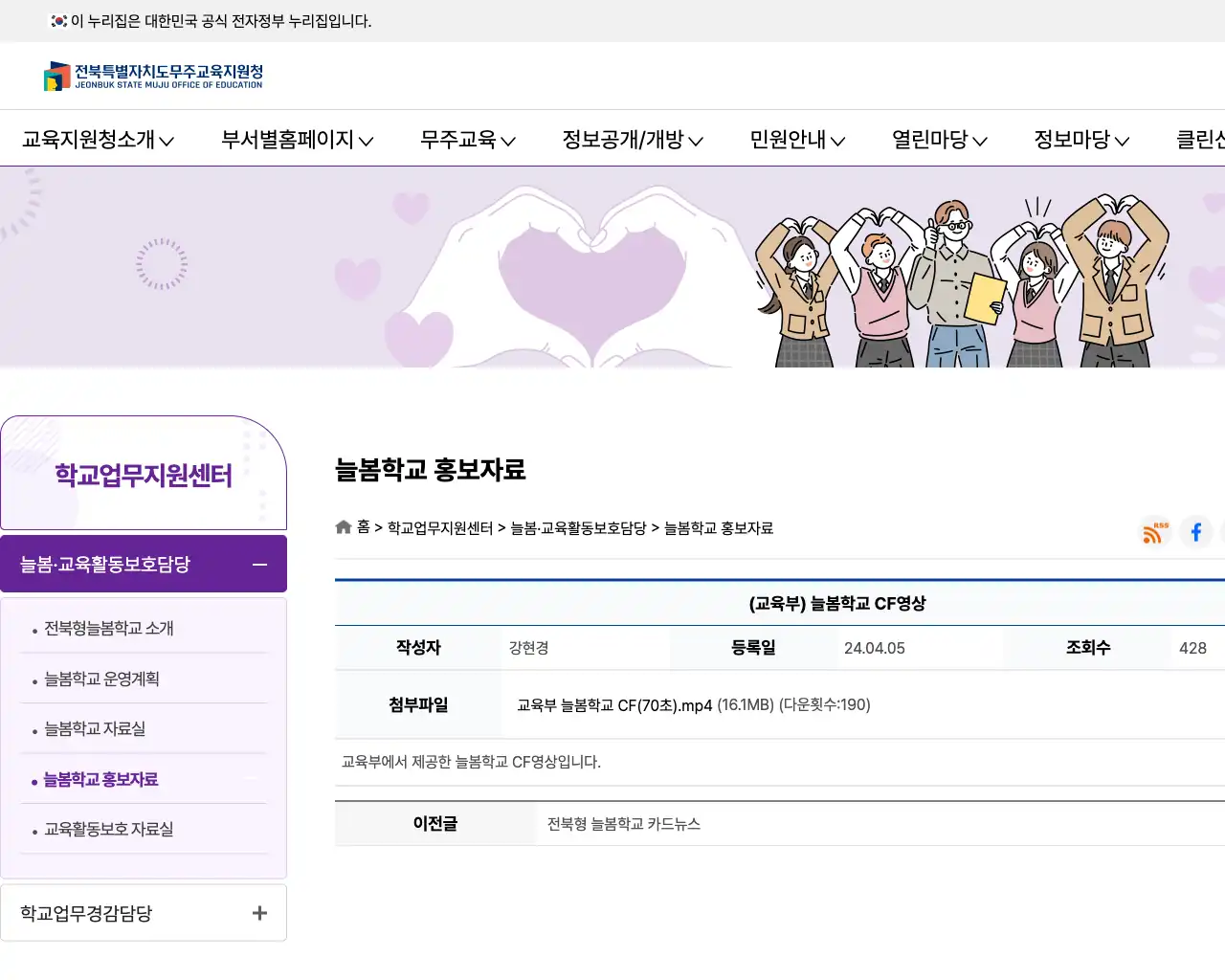Open the 민원안내 navigation menu

coord(797,140)
